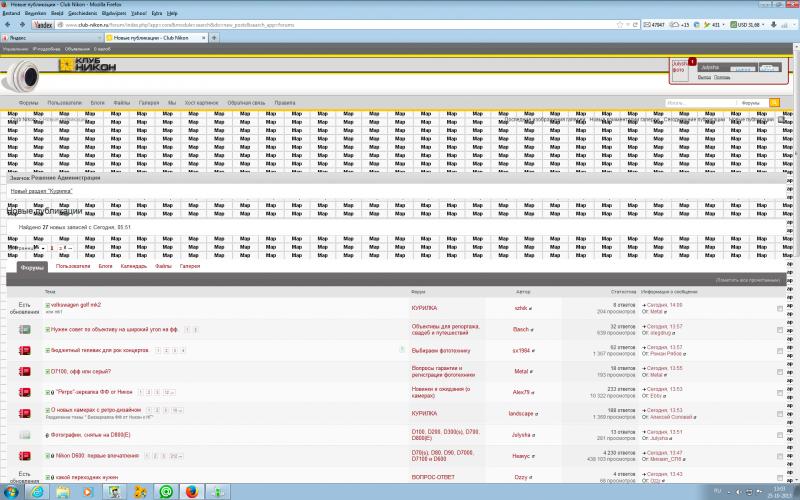Open the Yandex button beside the address bar
The height and width of the screenshot is (500, 800).
coord(42,24)
